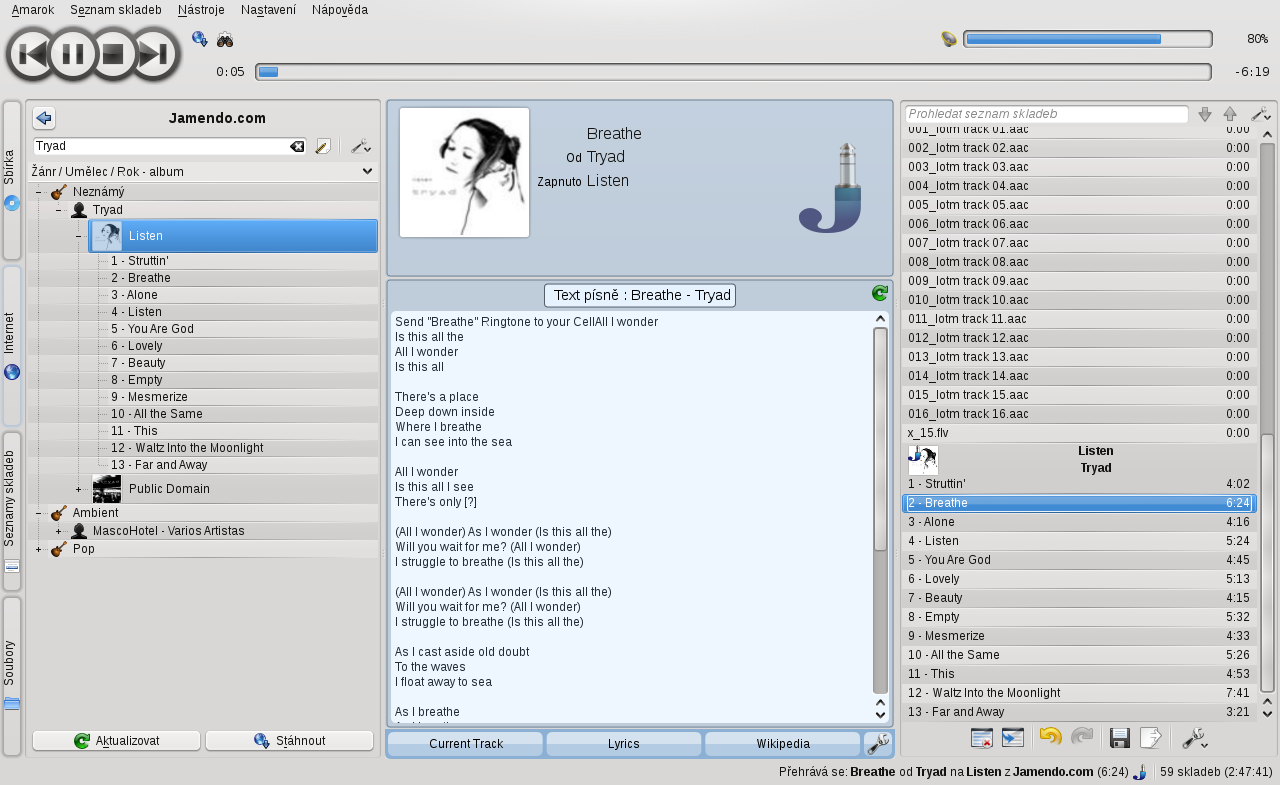Click the lyrics vertical scrollbar
Screen dimensions: 1280x785
(881, 439)
